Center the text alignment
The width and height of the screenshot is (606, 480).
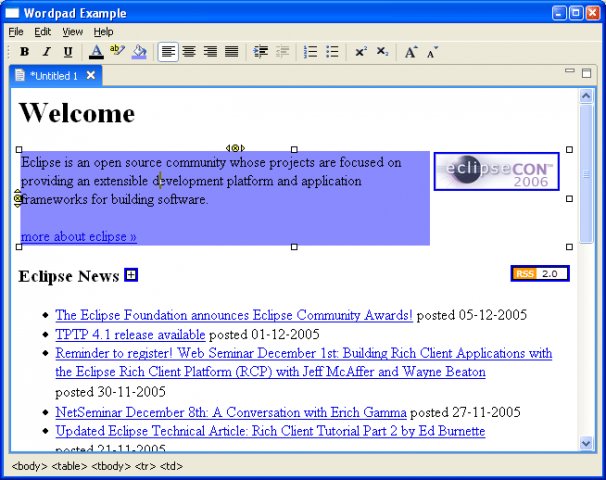tap(189, 51)
